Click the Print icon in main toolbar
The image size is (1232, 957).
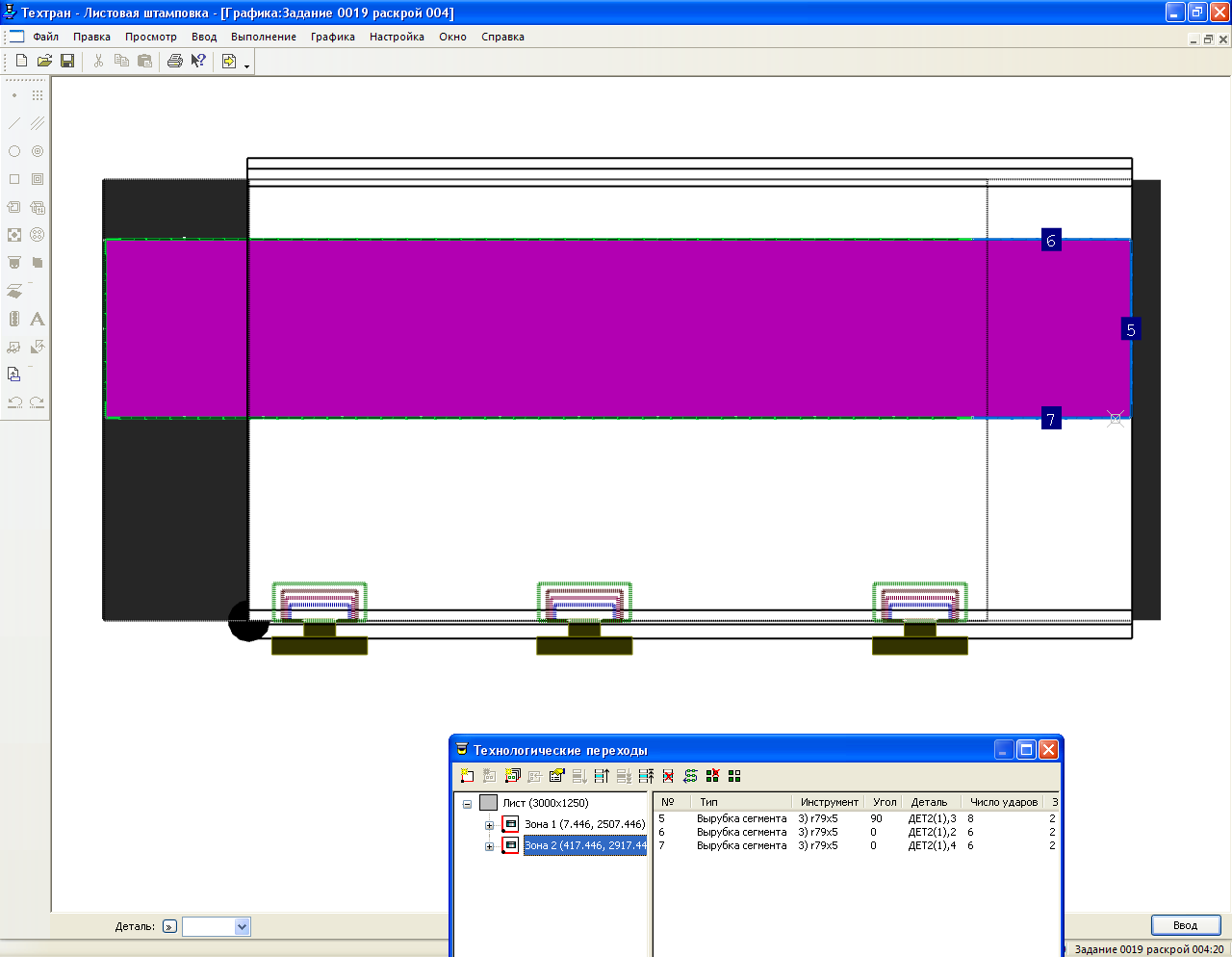pyautogui.click(x=174, y=61)
